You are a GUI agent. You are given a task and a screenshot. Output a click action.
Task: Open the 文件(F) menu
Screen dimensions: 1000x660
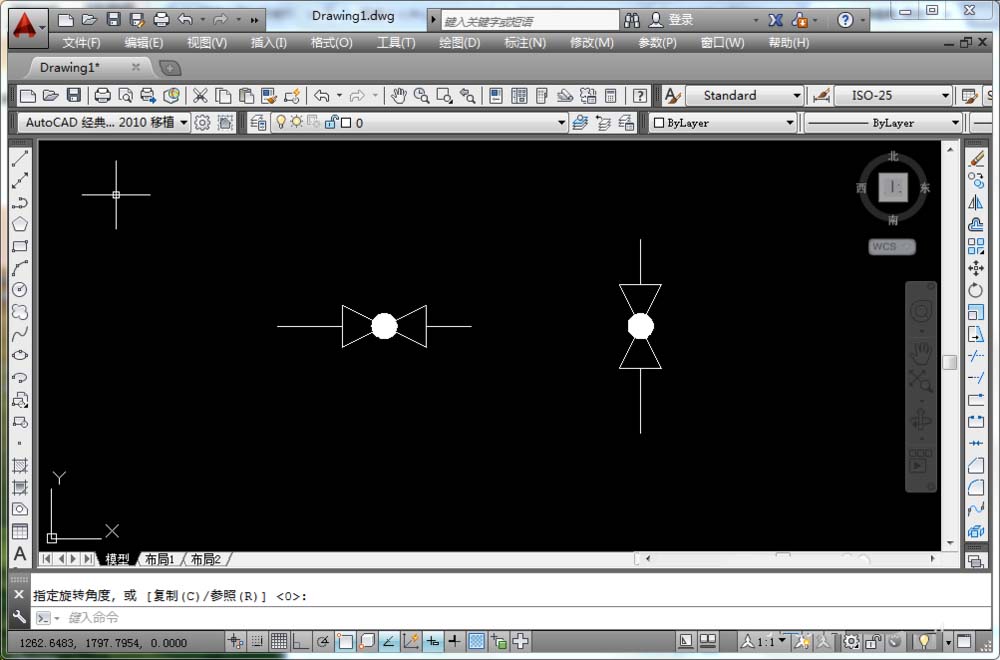[x=81, y=43]
